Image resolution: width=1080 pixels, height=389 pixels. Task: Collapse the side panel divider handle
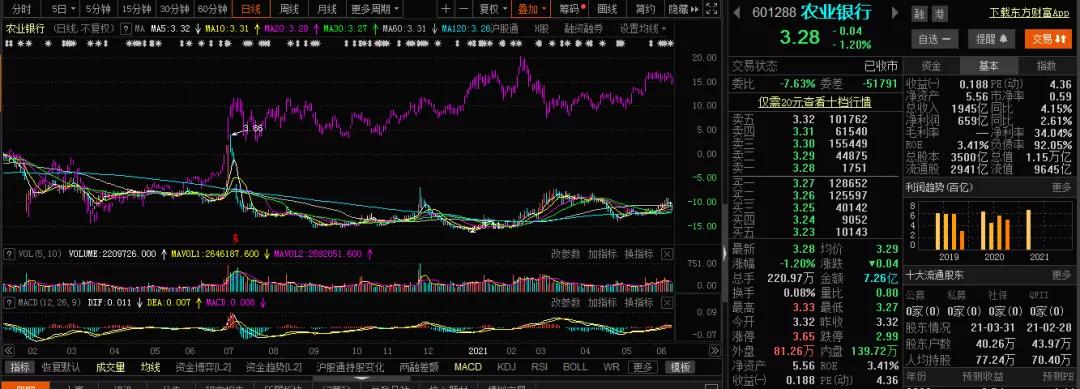(725, 252)
